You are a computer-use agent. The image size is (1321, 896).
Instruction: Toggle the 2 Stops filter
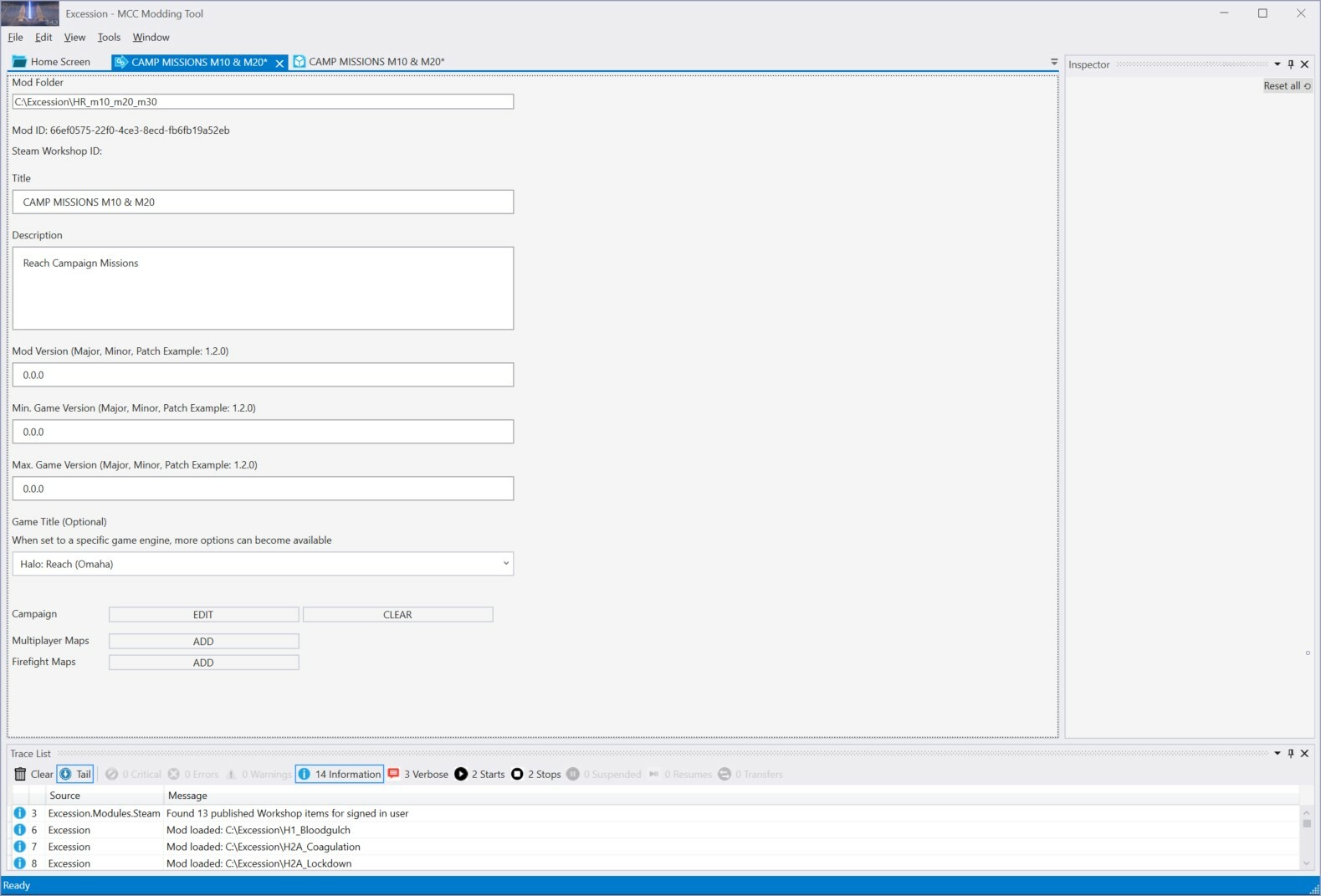(x=536, y=775)
